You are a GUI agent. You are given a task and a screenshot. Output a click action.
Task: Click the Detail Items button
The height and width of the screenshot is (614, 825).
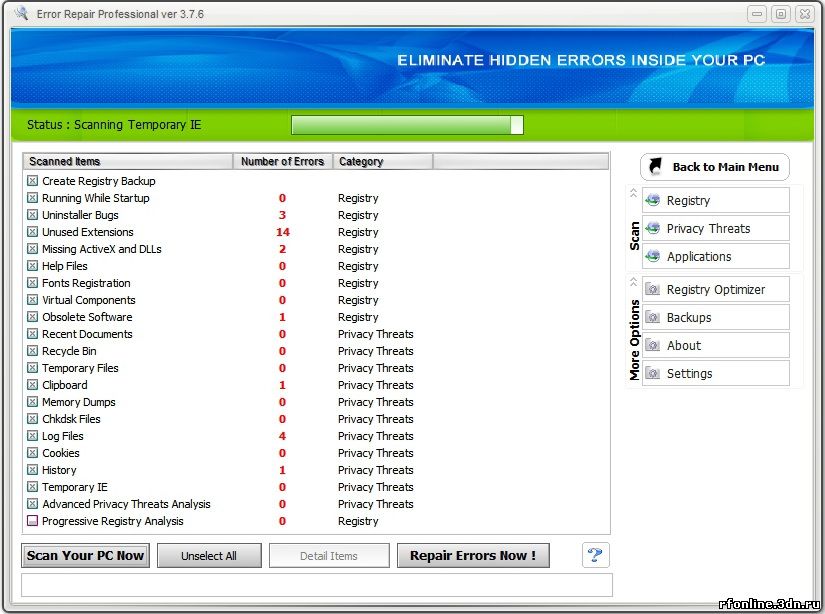(x=329, y=555)
